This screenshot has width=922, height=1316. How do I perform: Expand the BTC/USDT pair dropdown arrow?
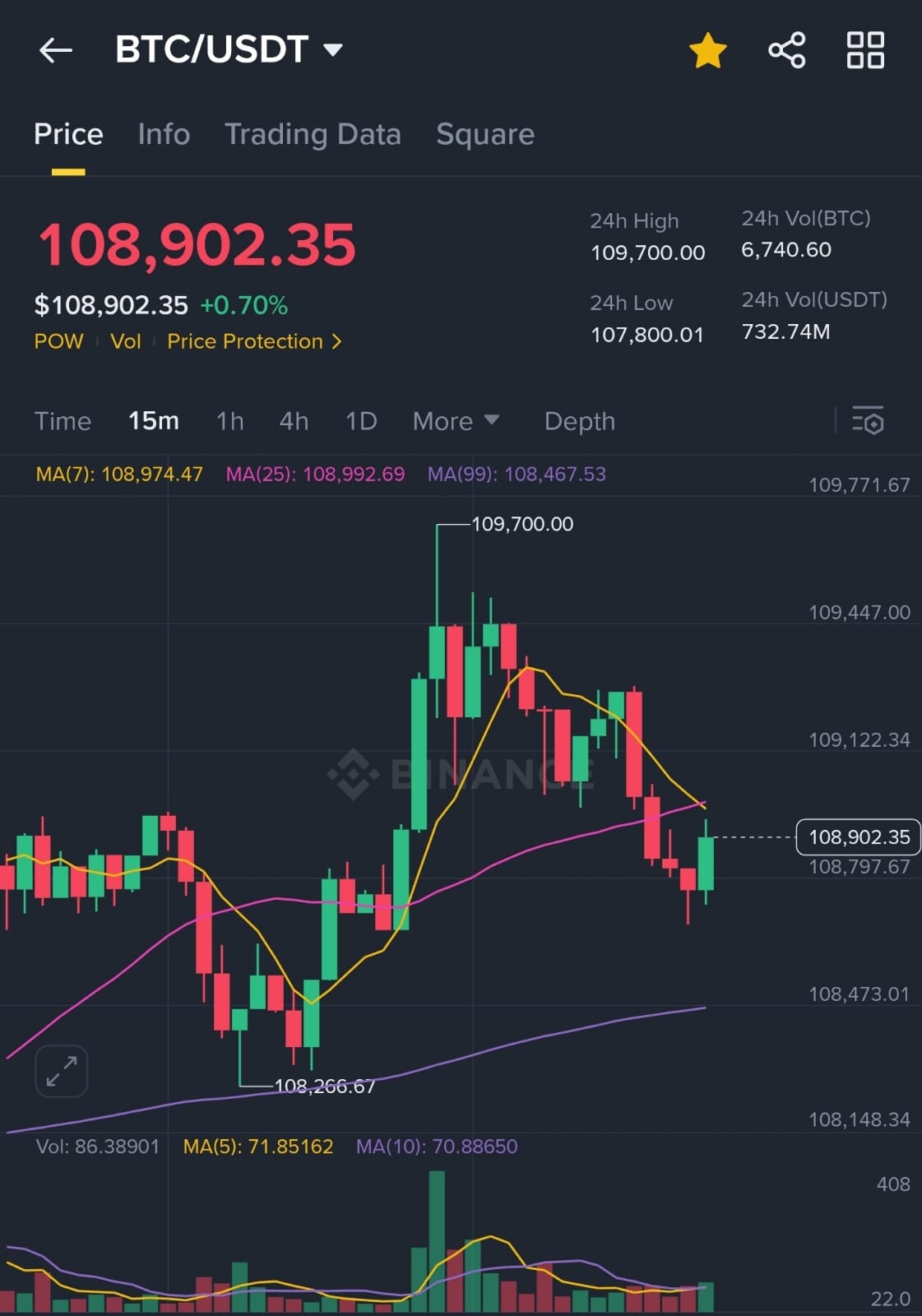[333, 50]
